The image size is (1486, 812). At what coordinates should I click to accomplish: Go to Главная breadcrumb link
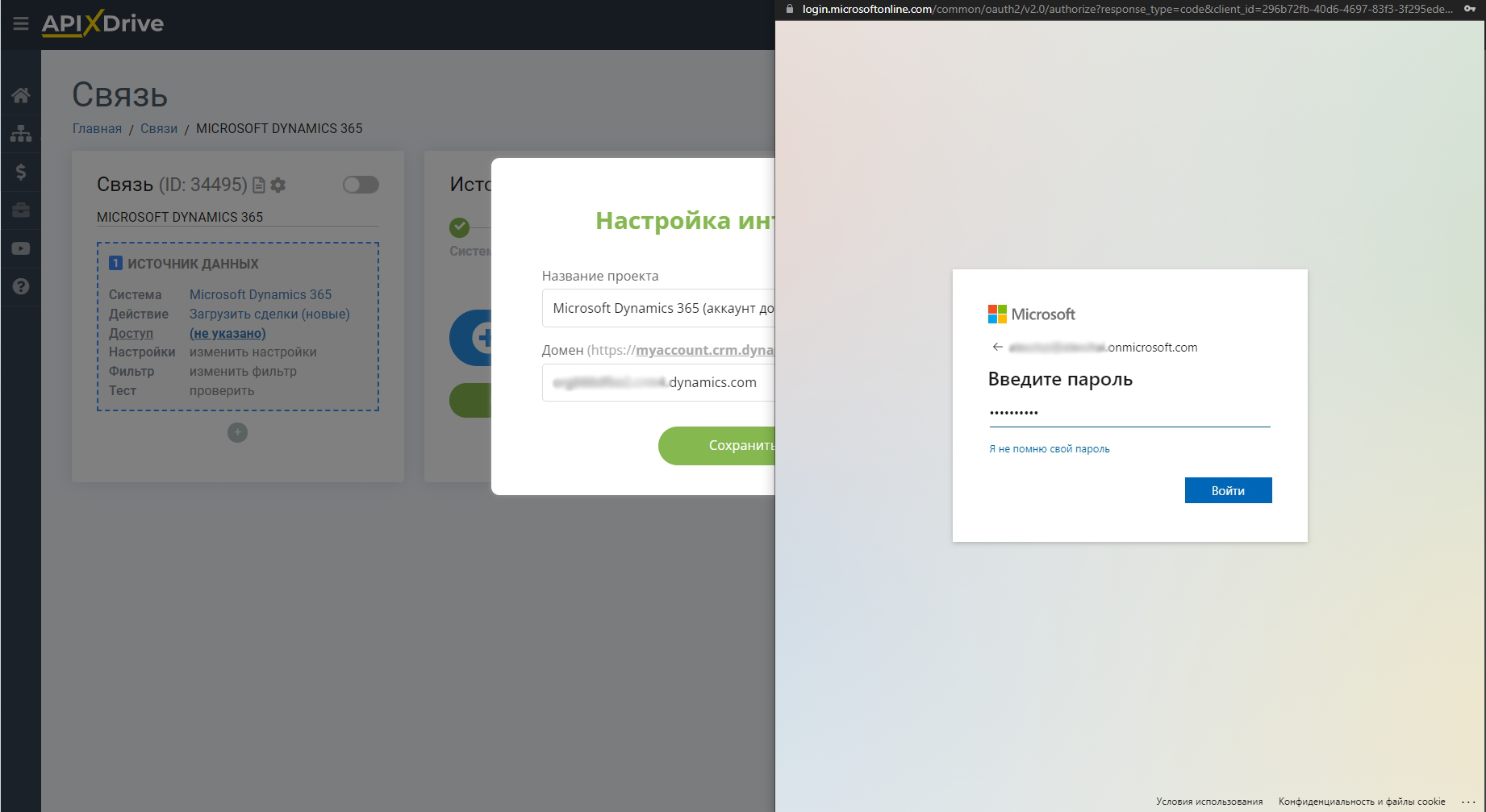(x=97, y=128)
